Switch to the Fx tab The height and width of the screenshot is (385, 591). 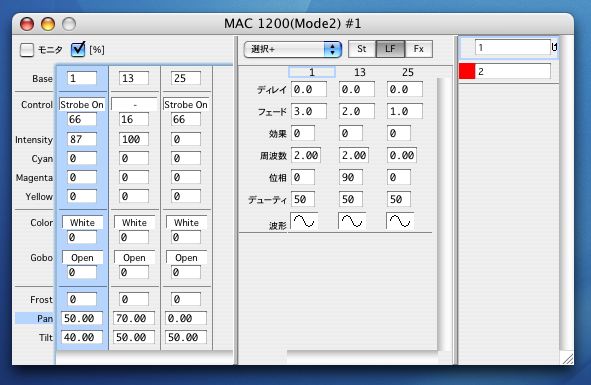click(418, 49)
